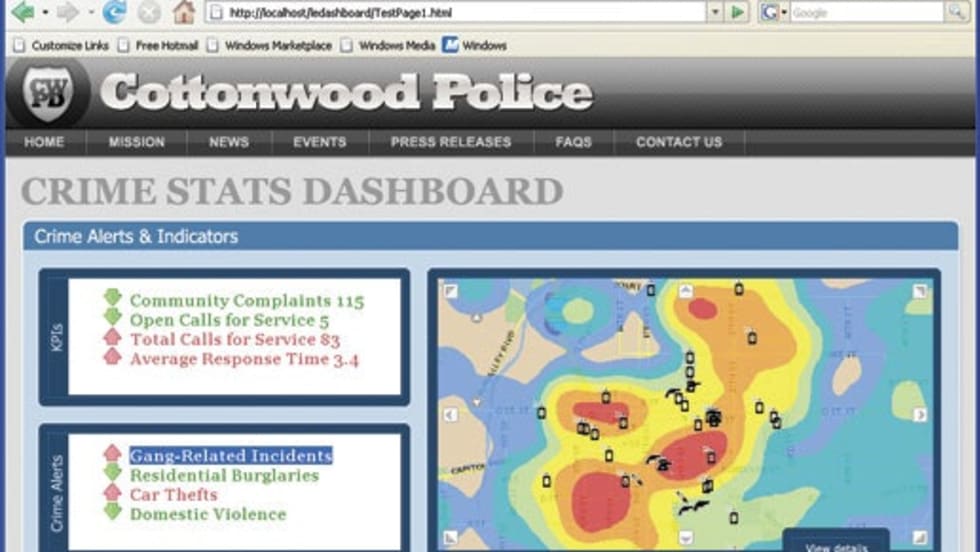Pan the crime map up with the top arrow
The width and height of the screenshot is (980, 552).
coord(685,291)
